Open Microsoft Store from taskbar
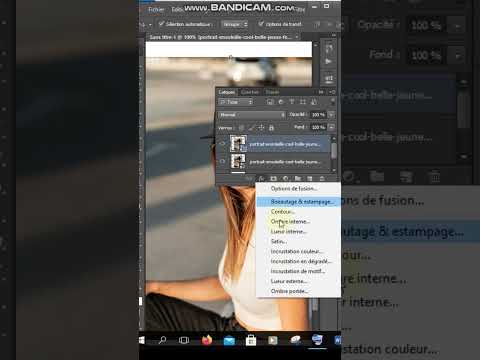The width and height of the screenshot is (480, 360). point(251,340)
